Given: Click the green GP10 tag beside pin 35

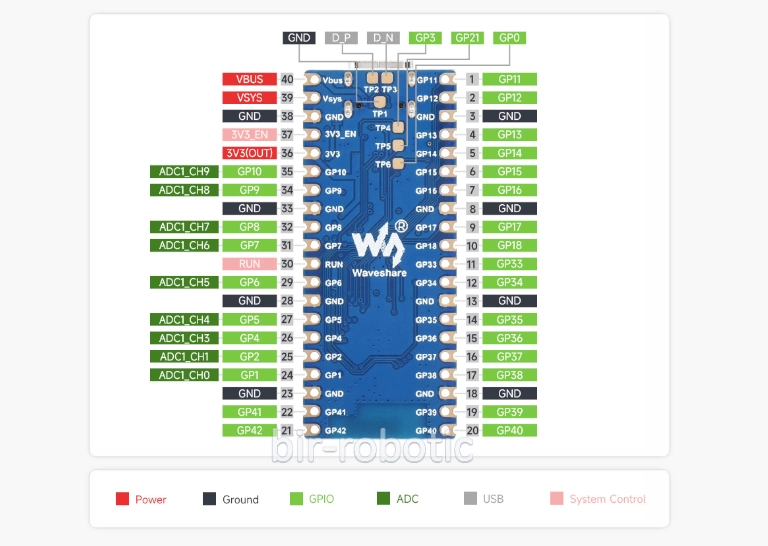Looking at the screenshot, I should pos(249,171).
